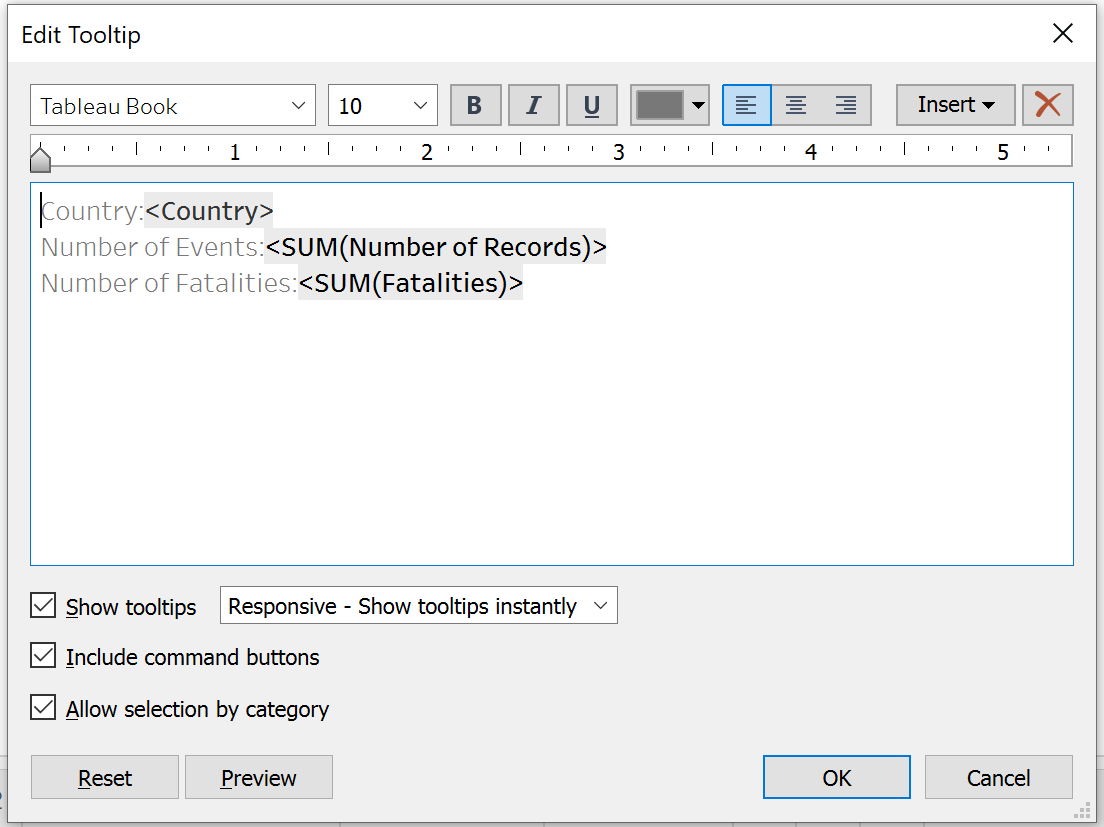Uncheck the Show tooltips checkbox
This screenshot has height=827, width=1104.
coord(43,606)
